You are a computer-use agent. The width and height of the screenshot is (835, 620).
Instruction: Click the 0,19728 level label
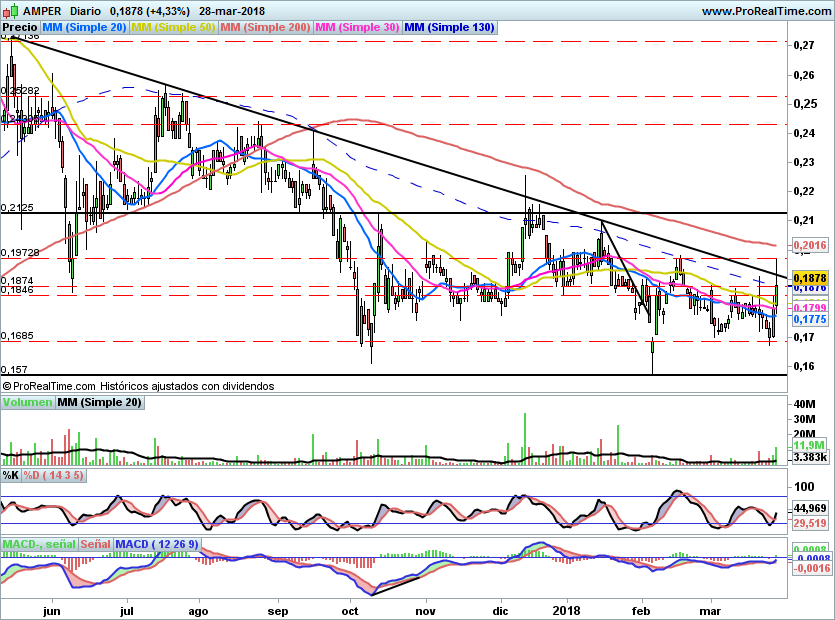pyautogui.click(x=20, y=252)
